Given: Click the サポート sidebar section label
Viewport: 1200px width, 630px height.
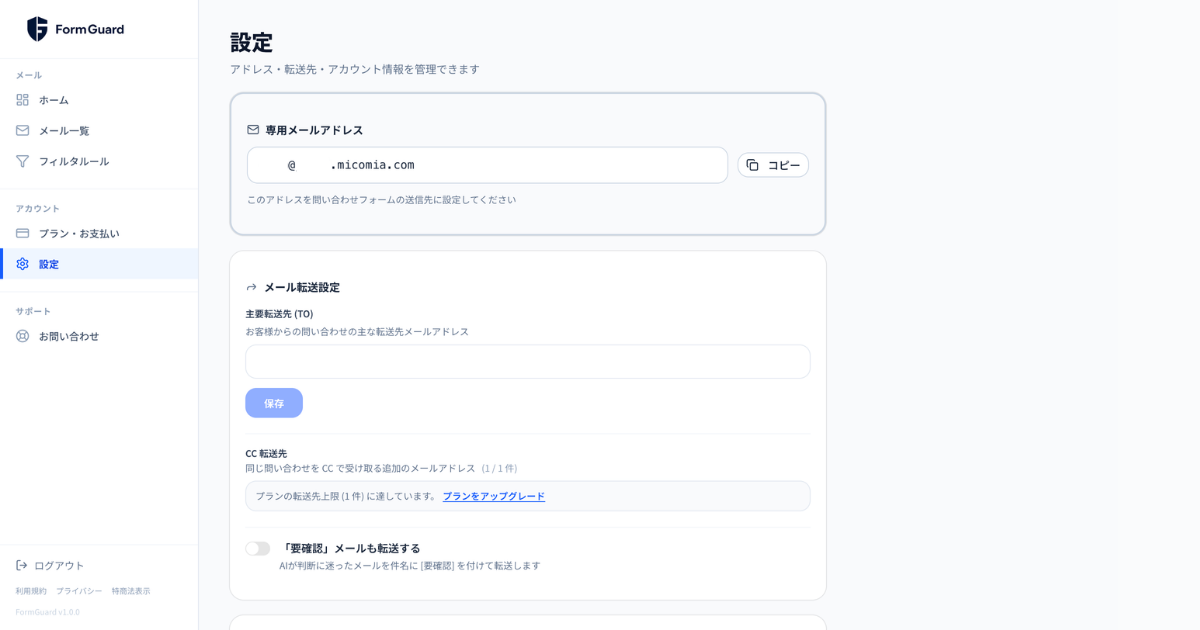Looking at the screenshot, I should point(33,311).
